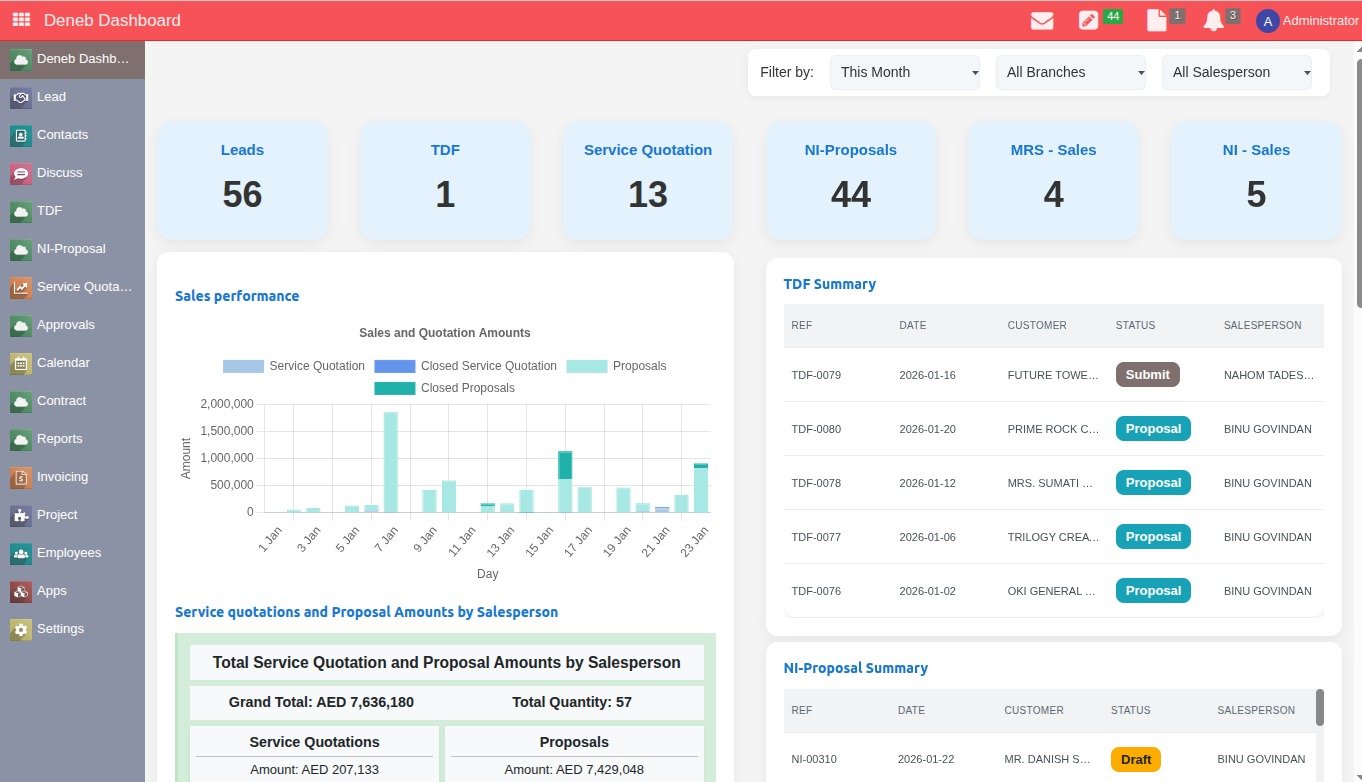Toggle Proposals legend series in chart
This screenshot has width=1362, height=782.
[x=616, y=366]
